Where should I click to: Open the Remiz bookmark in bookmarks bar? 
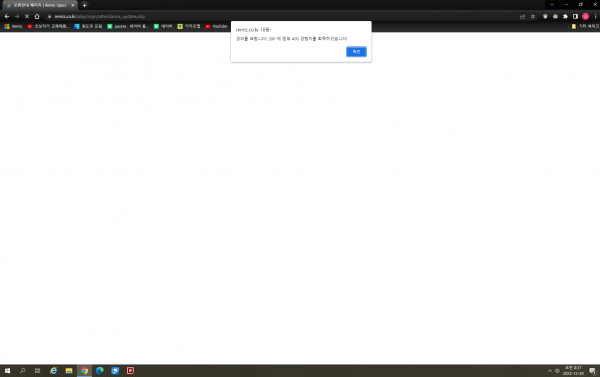[13, 26]
